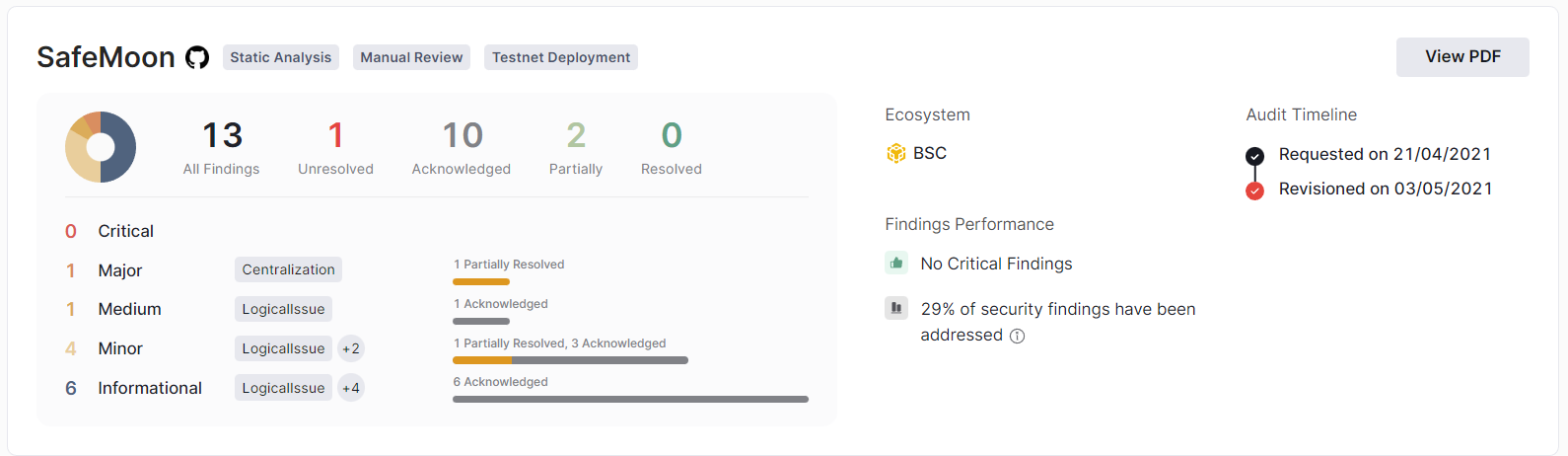Click the black checkmark Requested timeline marker
The height and width of the screenshot is (456, 1568).
tap(1254, 156)
